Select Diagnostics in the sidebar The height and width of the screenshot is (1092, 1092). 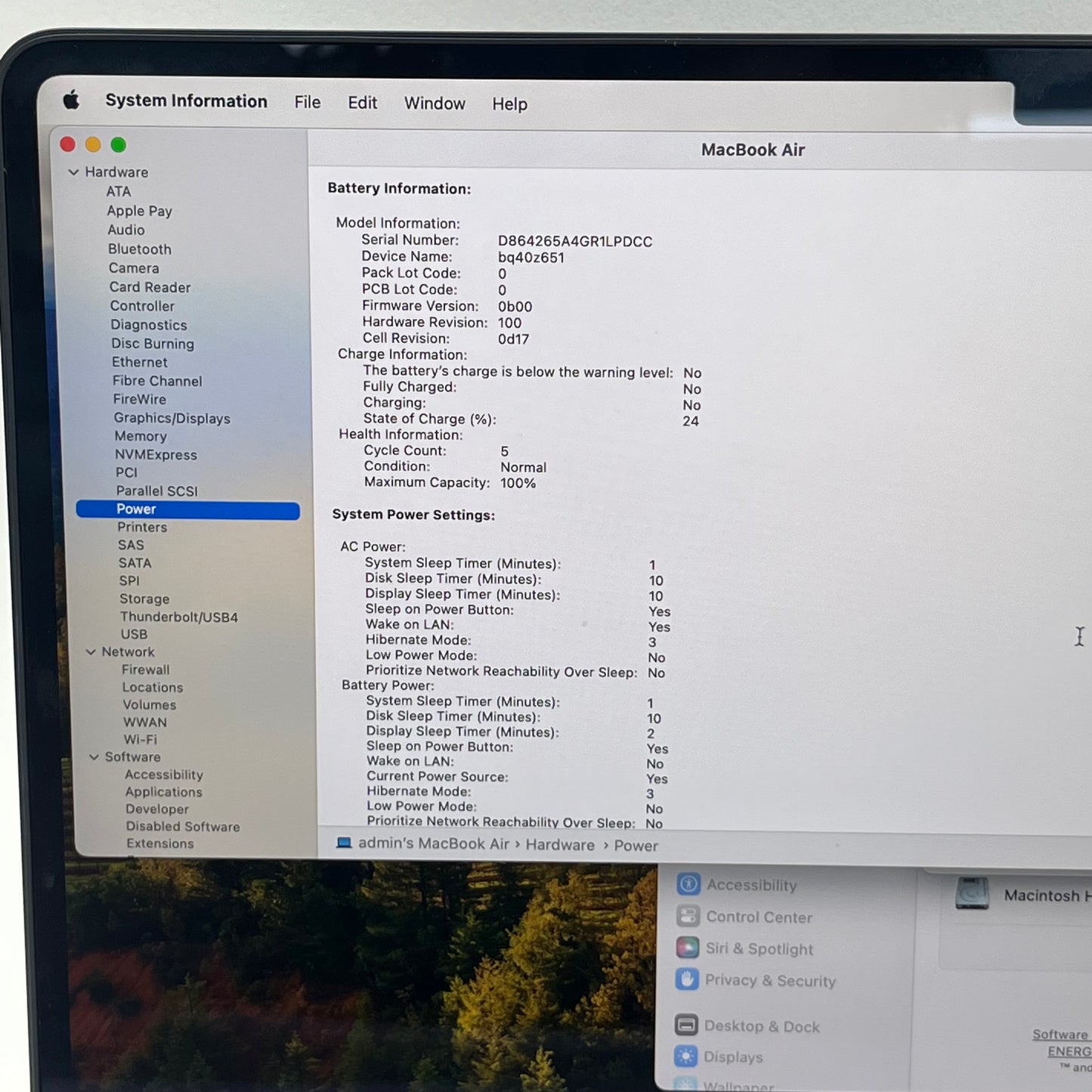pyautogui.click(x=149, y=325)
